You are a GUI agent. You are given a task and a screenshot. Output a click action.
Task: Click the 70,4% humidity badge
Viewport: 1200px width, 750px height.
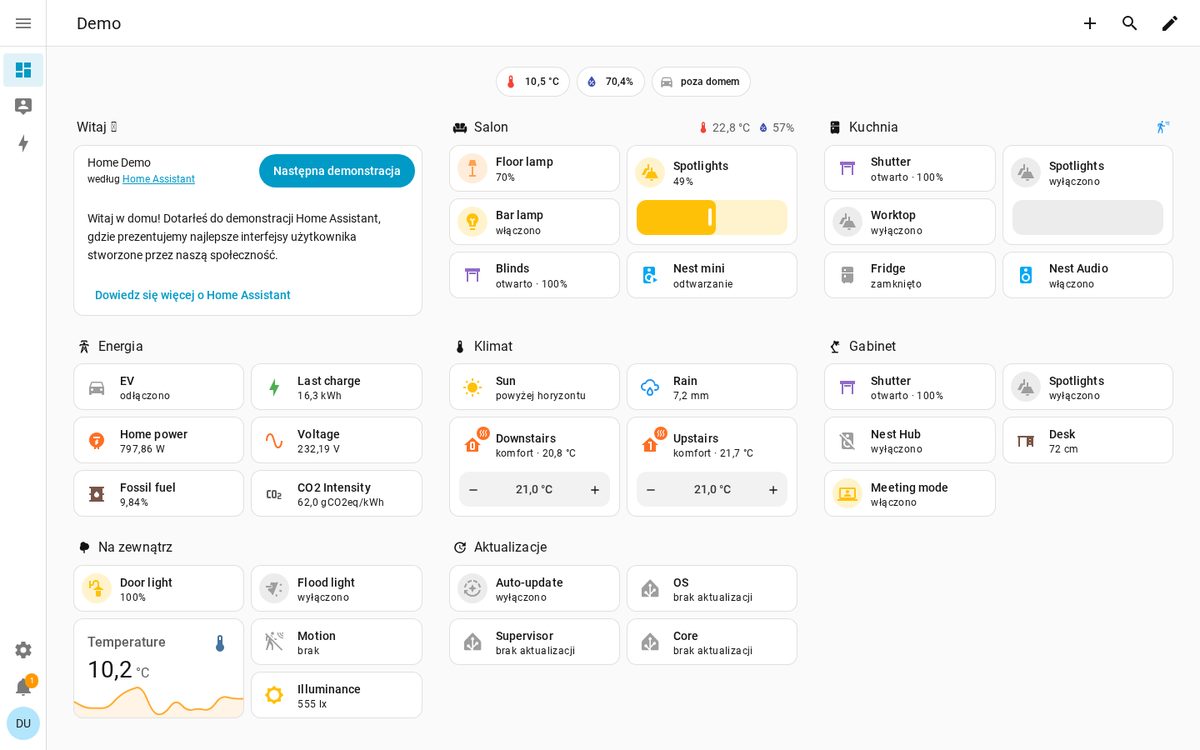tap(610, 82)
